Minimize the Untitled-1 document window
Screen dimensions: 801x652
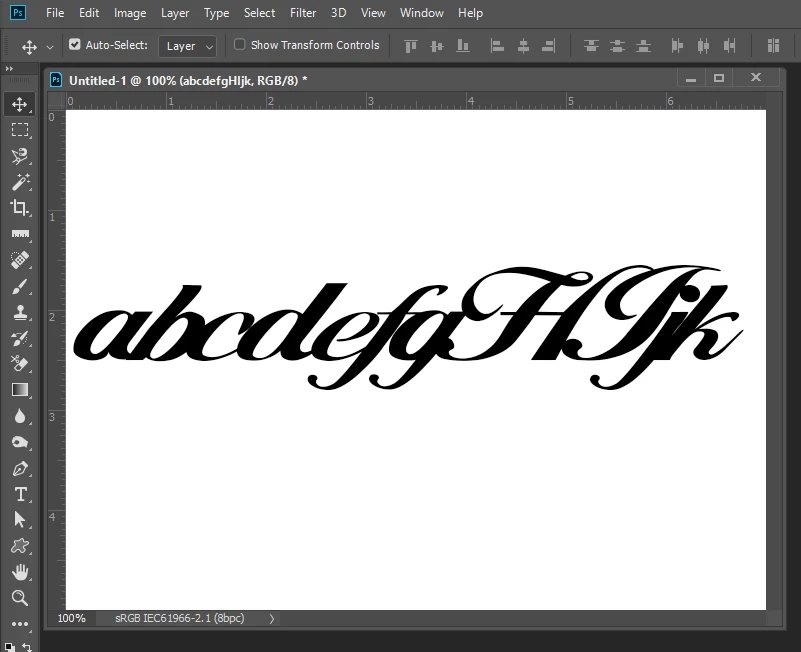[691, 79]
